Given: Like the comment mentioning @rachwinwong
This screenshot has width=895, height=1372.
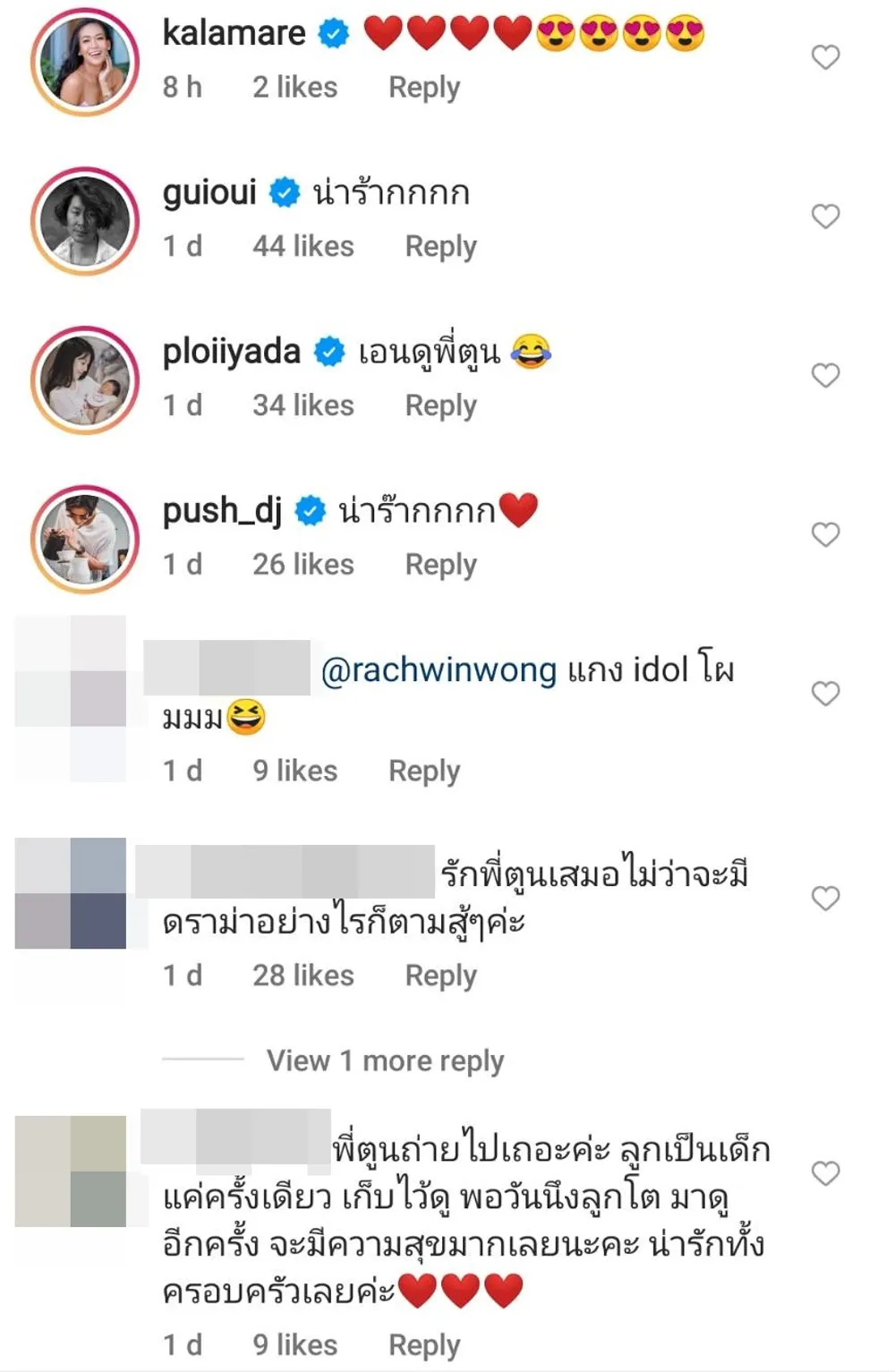Looking at the screenshot, I should (825, 693).
